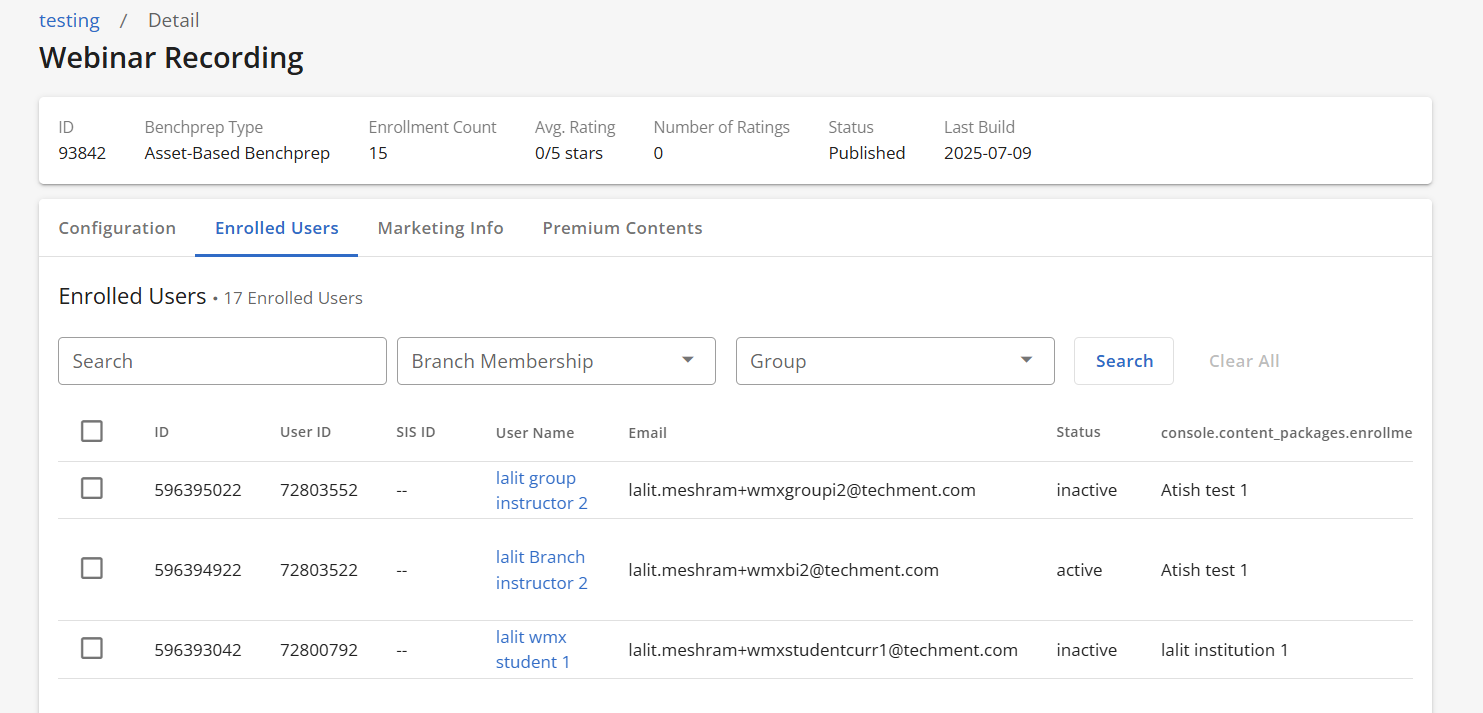Open the Group dropdown
Viewport: 1483px width, 713px height.
pyautogui.click(x=880, y=361)
